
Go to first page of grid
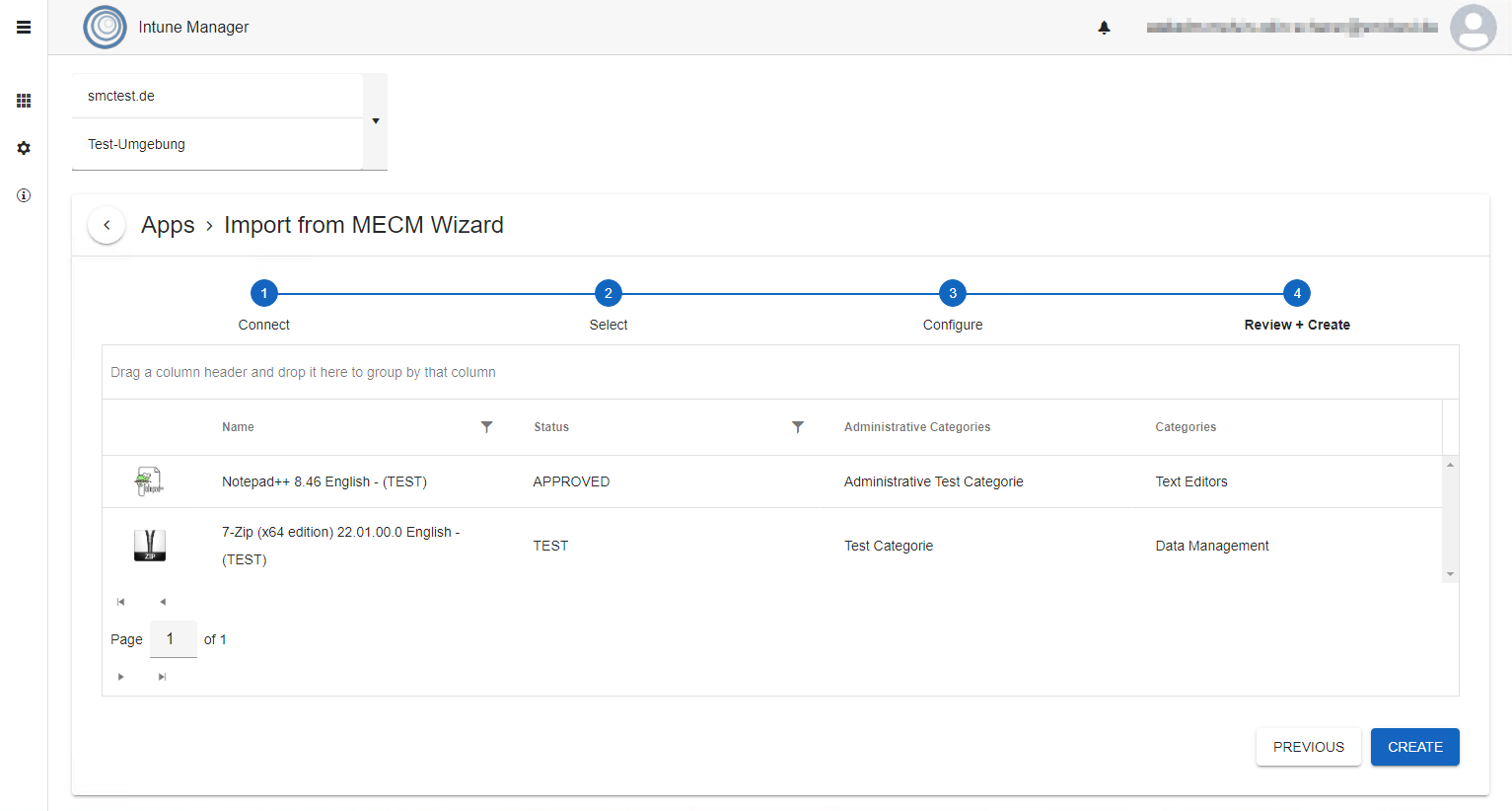click(121, 602)
